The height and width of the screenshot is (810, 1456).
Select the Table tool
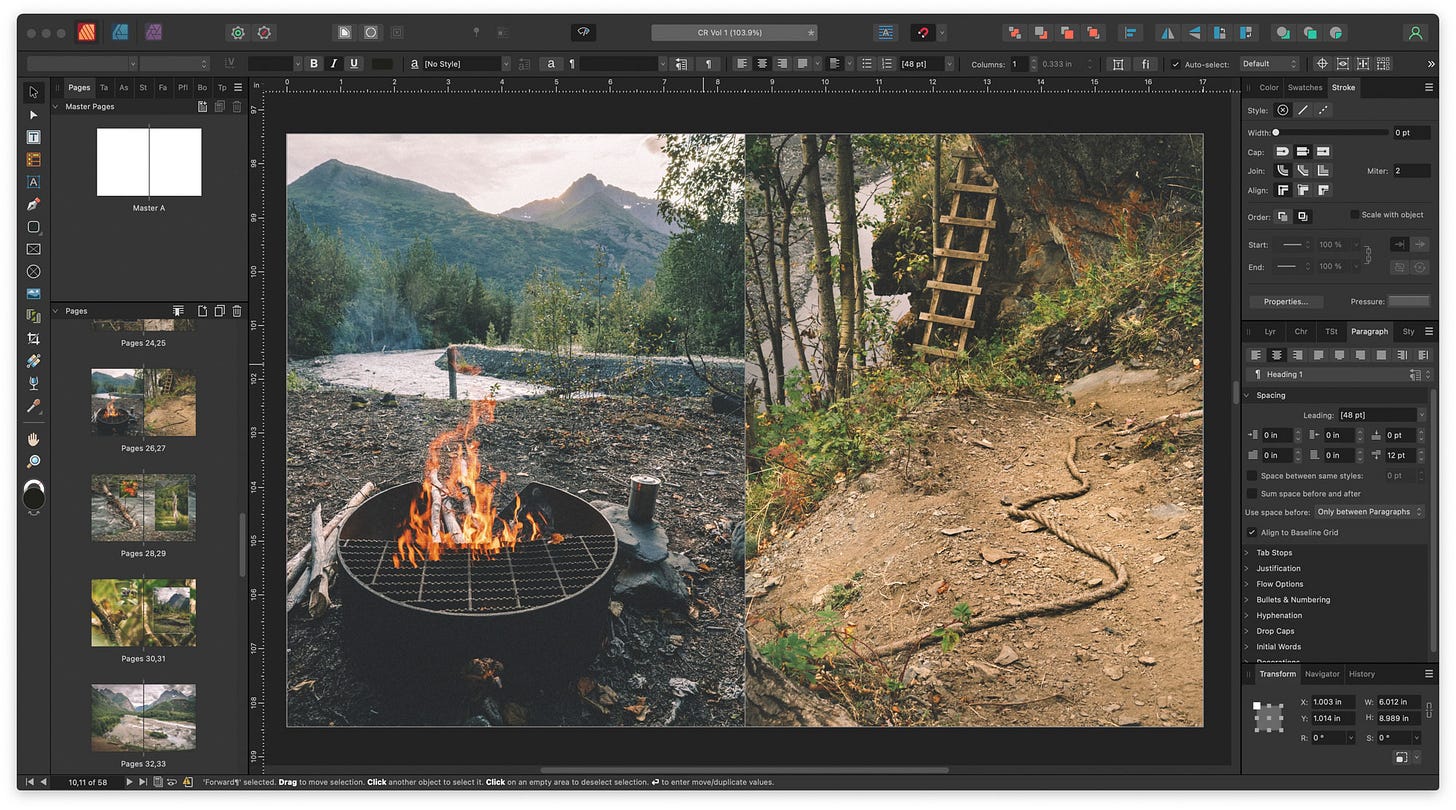[x=34, y=159]
